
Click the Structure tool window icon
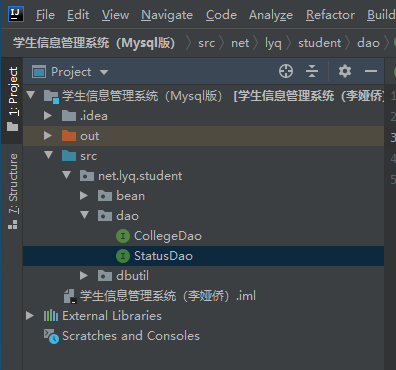coord(13,224)
